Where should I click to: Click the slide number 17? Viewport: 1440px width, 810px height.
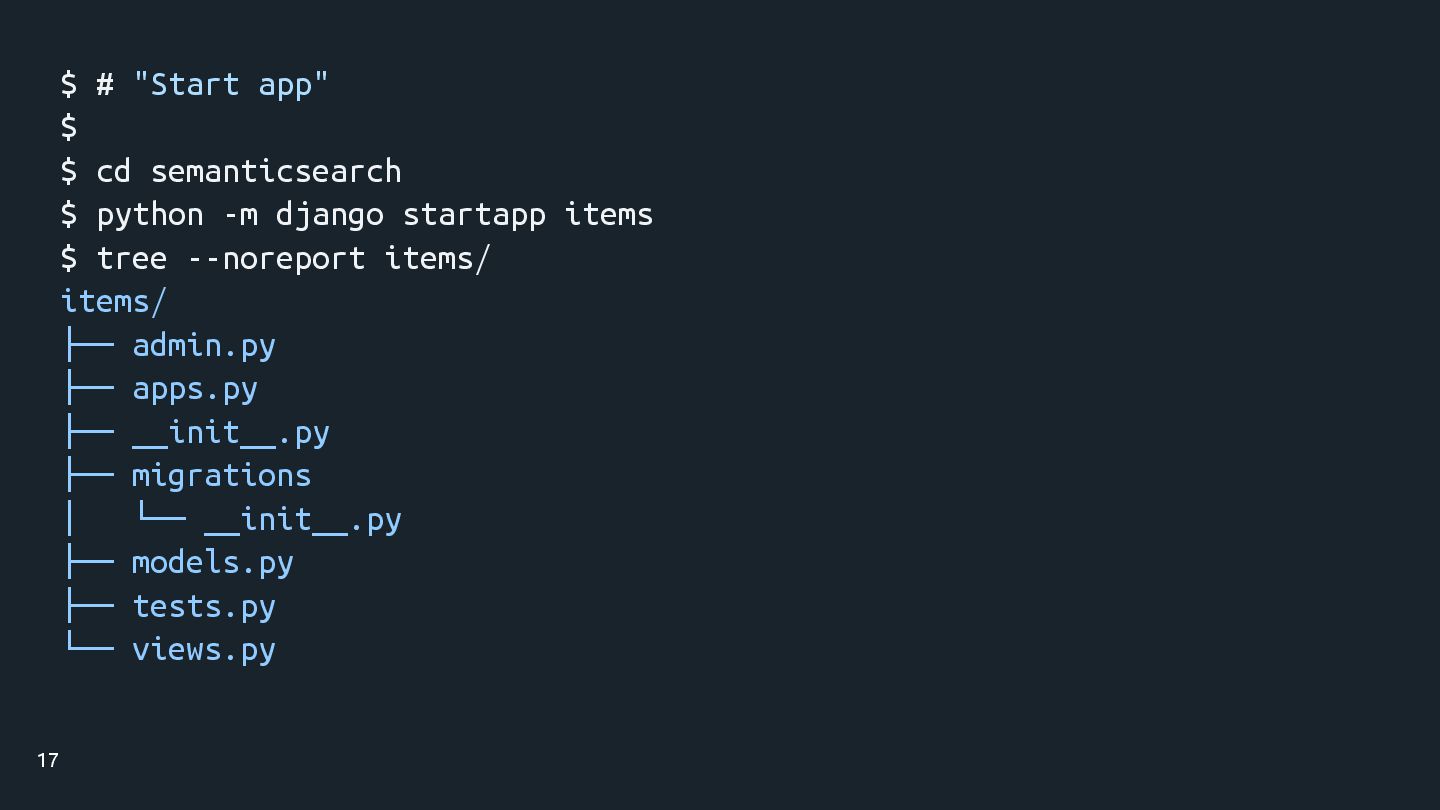click(x=48, y=761)
